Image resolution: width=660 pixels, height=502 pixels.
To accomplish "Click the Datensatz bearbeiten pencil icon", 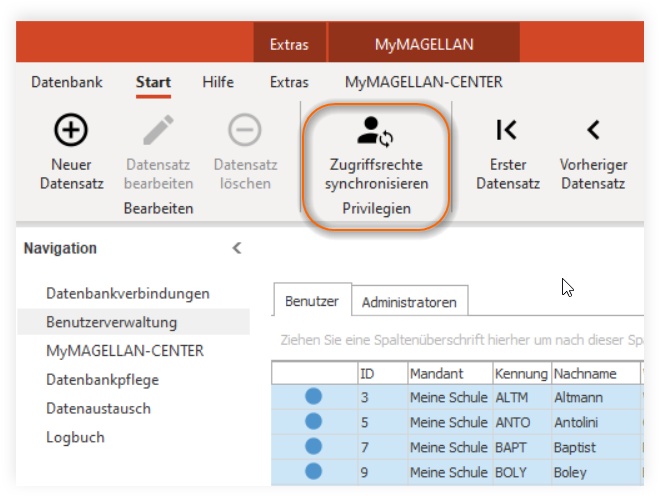I will click(x=158, y=130).
